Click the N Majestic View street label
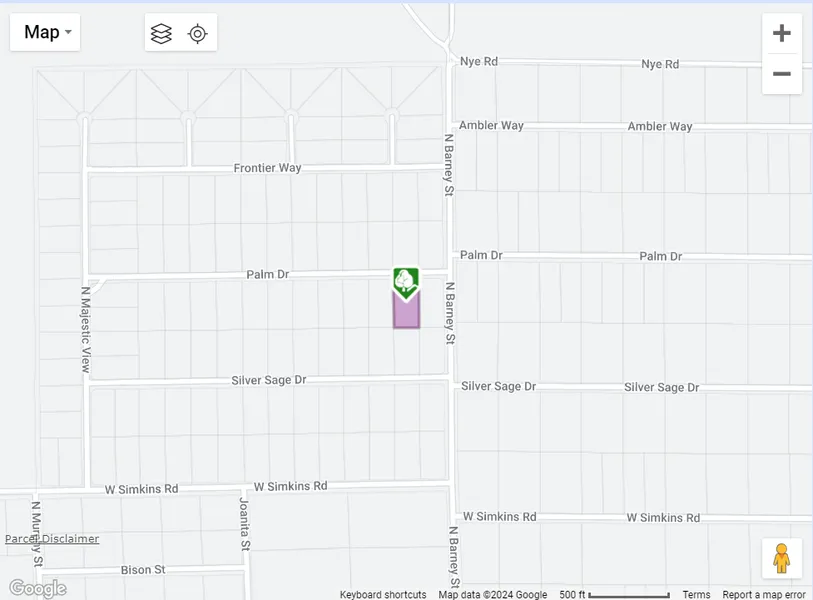813x600 pixels. (85, 330)
